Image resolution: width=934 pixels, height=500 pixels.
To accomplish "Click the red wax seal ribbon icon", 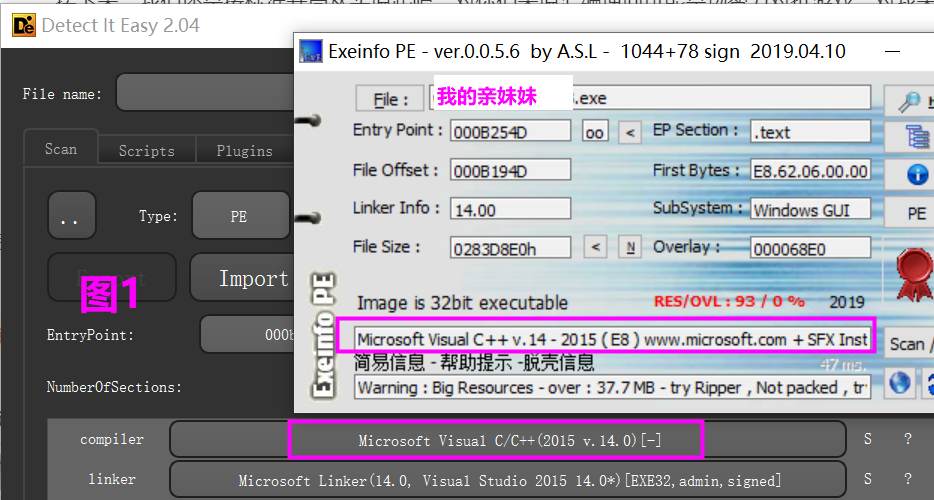I will (914, 275).
